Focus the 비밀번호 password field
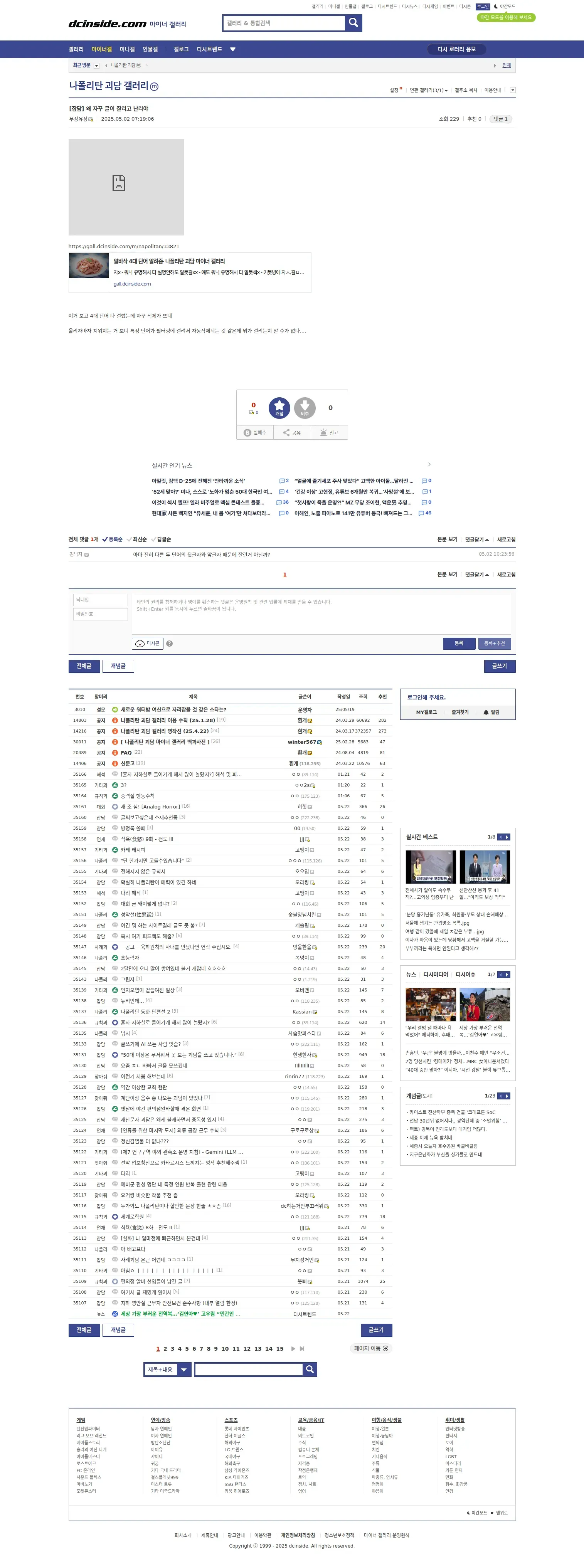 (x=101, y=614)
